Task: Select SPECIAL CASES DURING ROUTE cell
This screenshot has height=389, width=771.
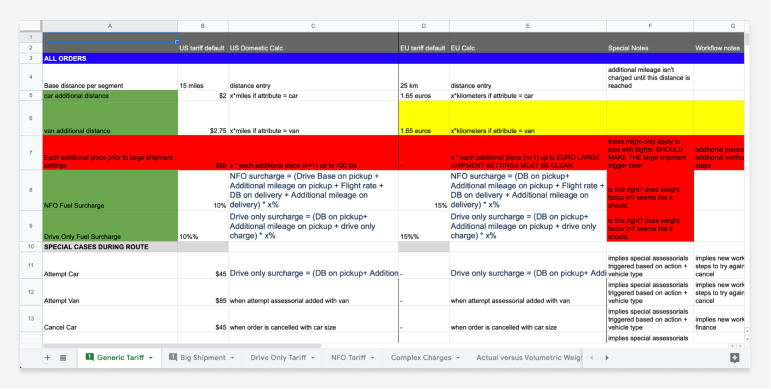Action: click(x=110, y=247)
